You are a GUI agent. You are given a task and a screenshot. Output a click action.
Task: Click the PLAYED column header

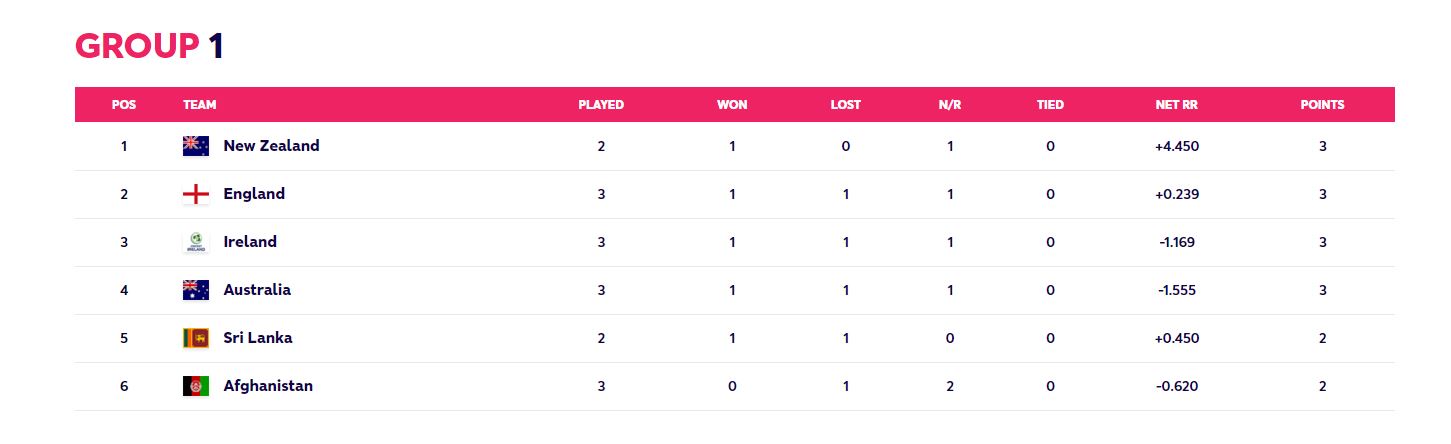coord(601,104)
